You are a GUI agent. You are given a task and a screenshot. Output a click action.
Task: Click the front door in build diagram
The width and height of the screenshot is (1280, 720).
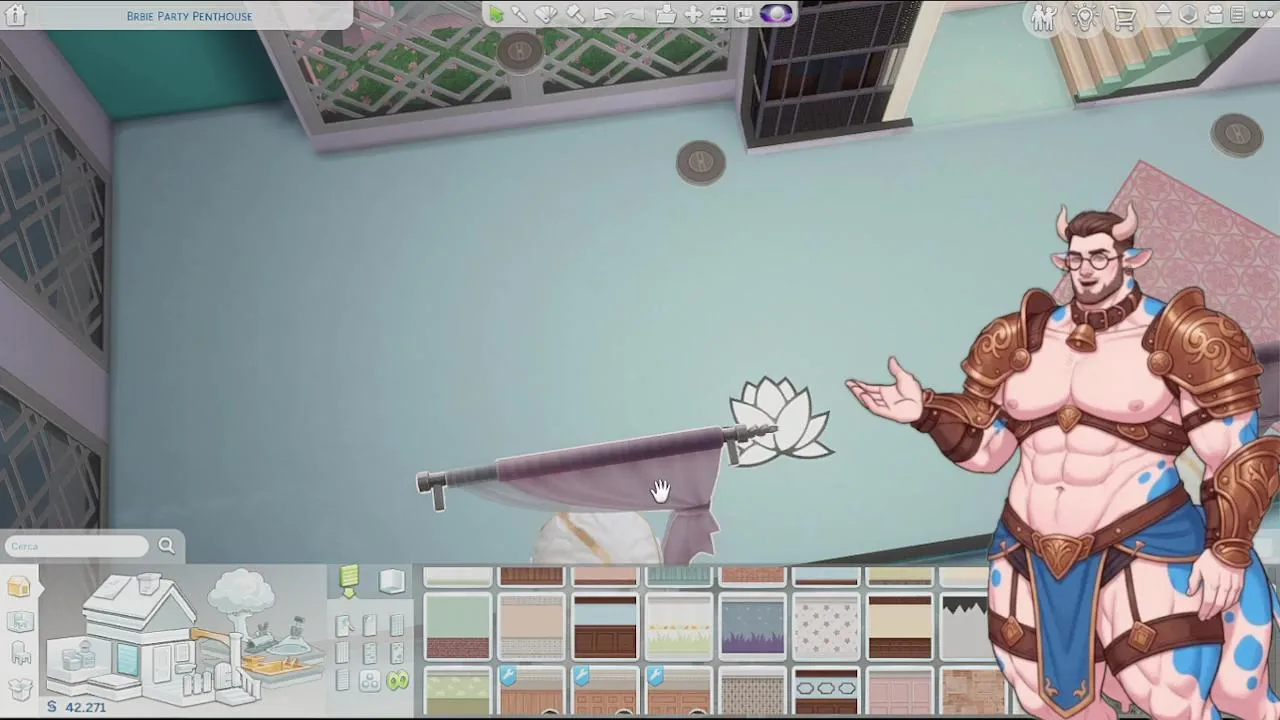162,663
